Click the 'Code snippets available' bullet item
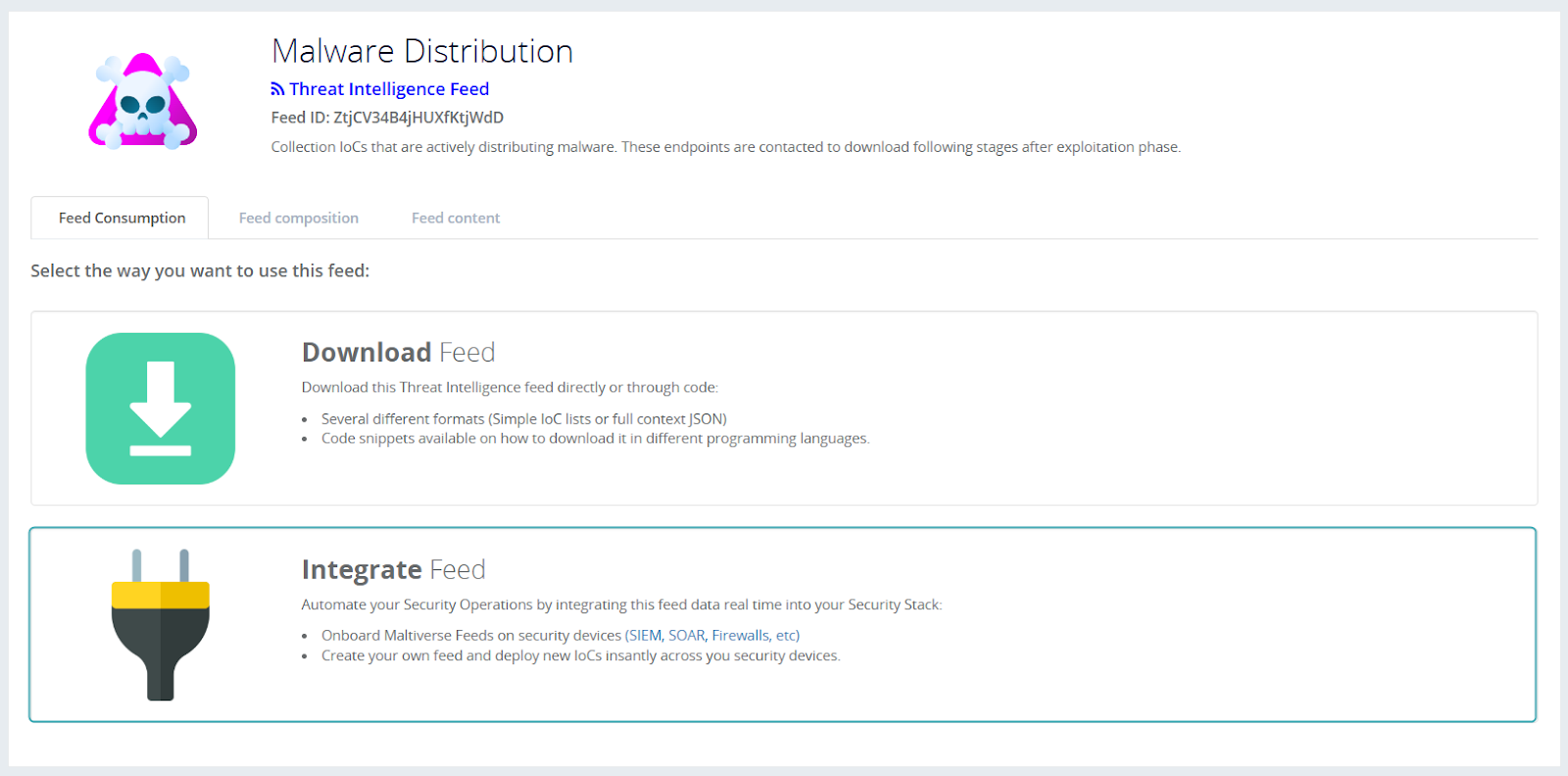This screenshot has height=776, width=1568. pyautogui.click(x=595, y=438)
